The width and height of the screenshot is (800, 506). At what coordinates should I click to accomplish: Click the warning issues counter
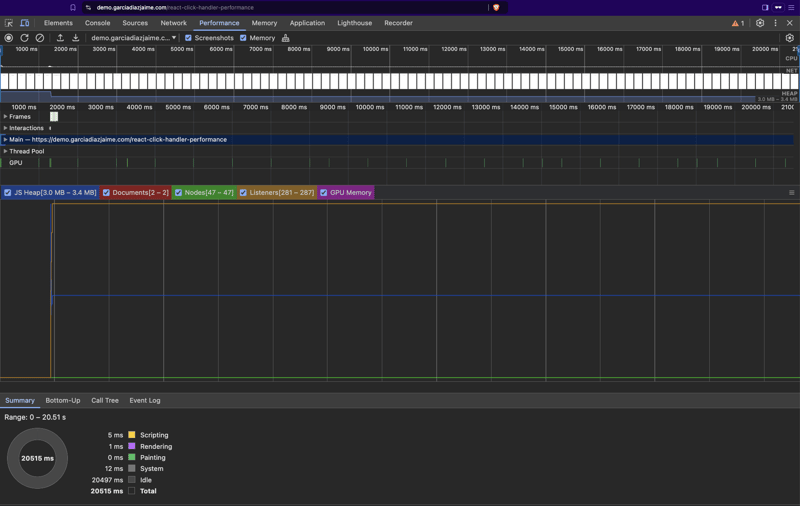[738, 23]
